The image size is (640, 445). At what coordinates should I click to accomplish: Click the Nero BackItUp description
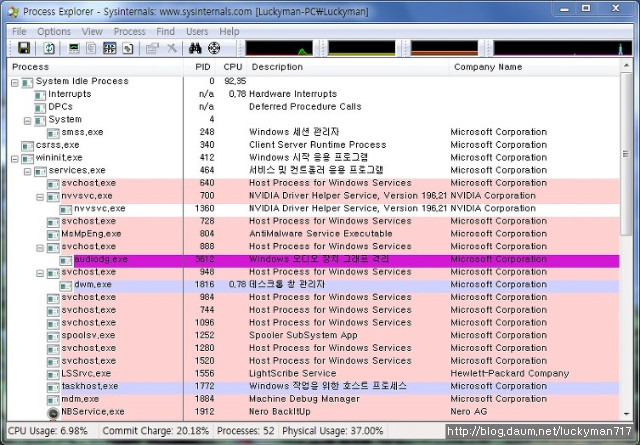click(280, 412)
